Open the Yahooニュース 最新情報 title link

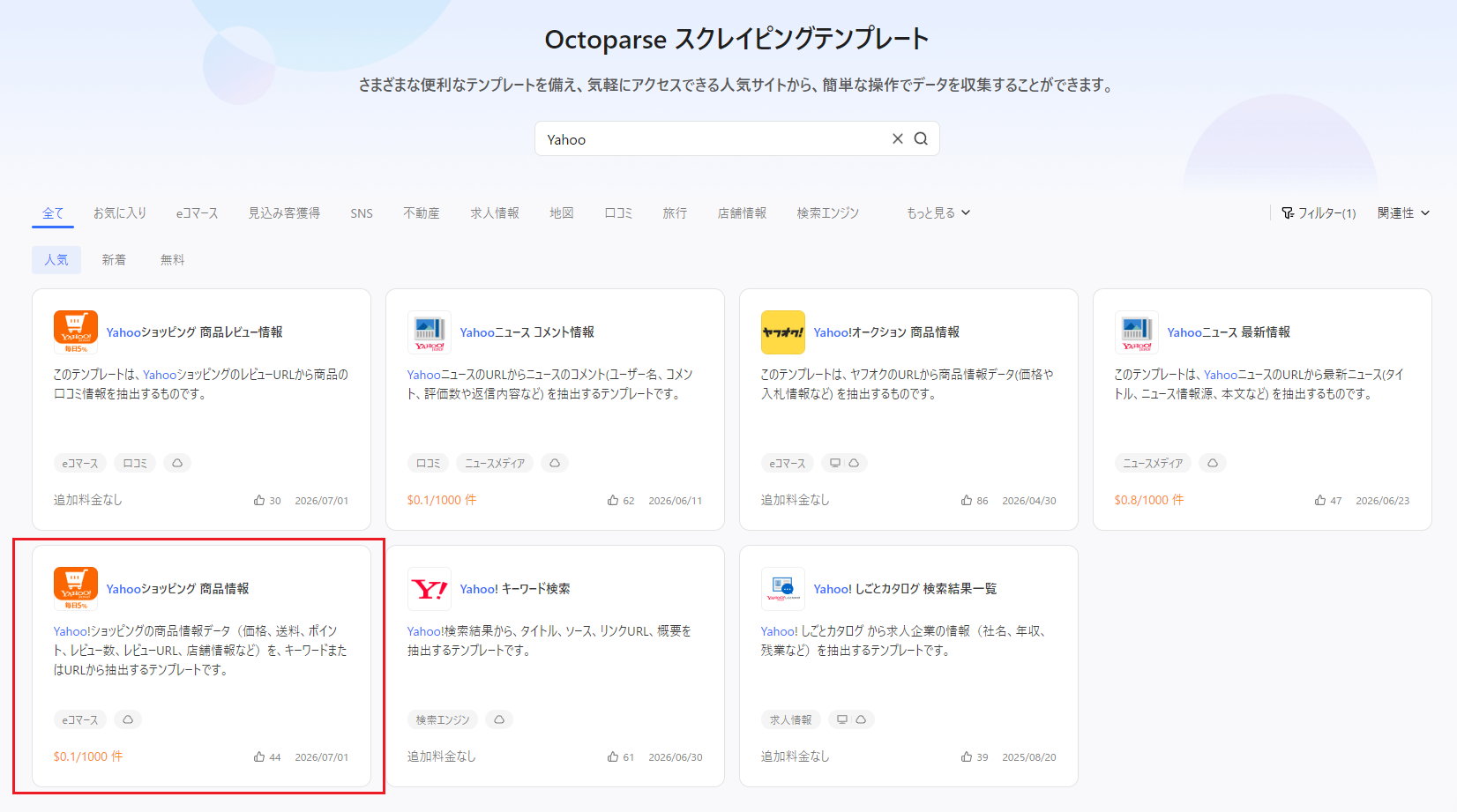(x=1229, y=332)
